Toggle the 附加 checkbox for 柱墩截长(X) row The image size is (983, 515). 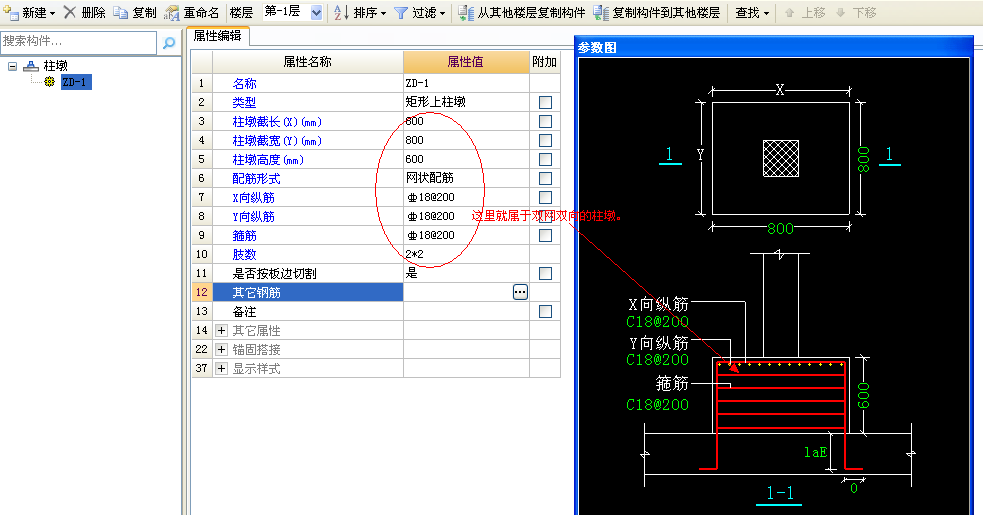tap(545, 121)
